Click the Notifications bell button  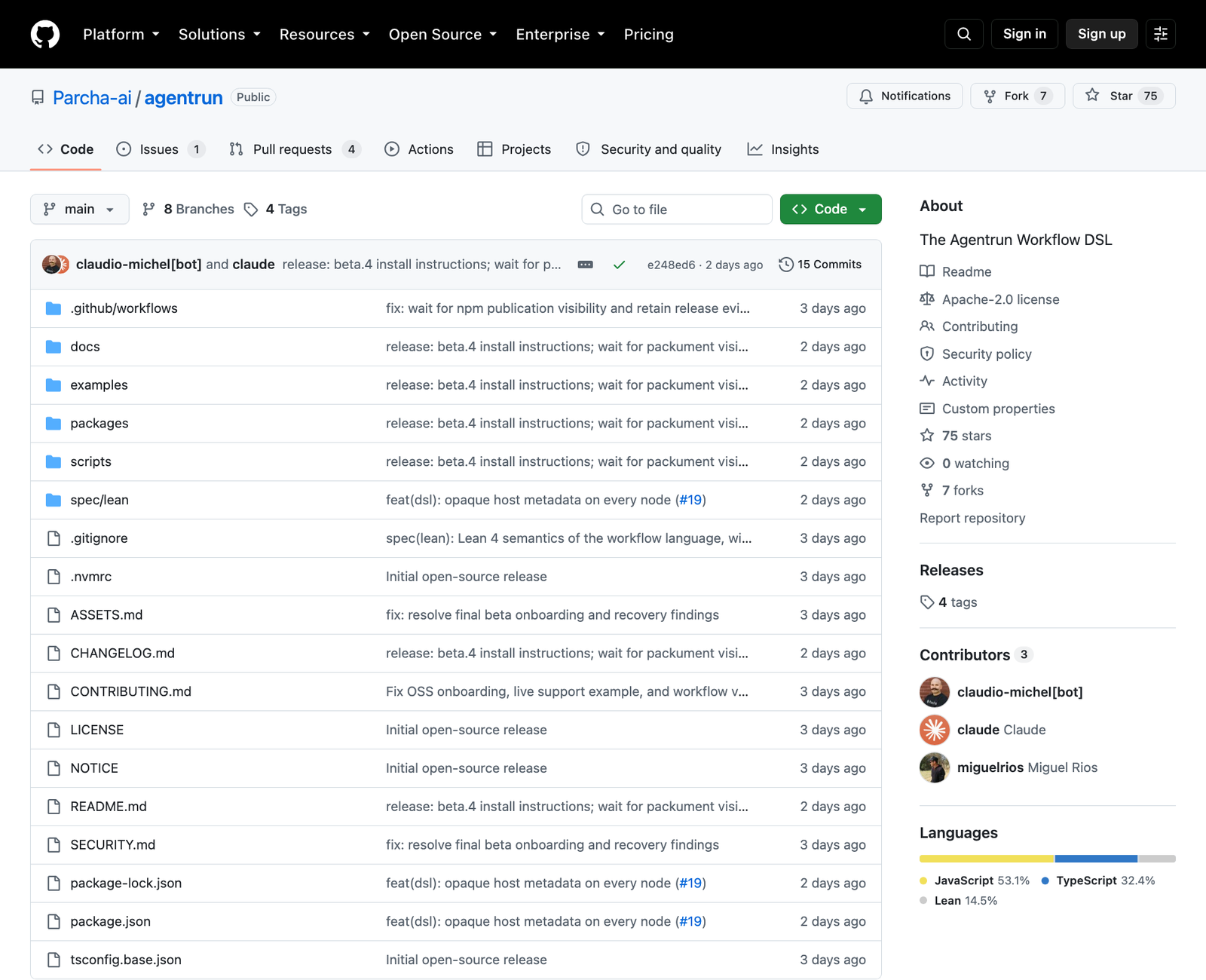(x=904, y=96)
